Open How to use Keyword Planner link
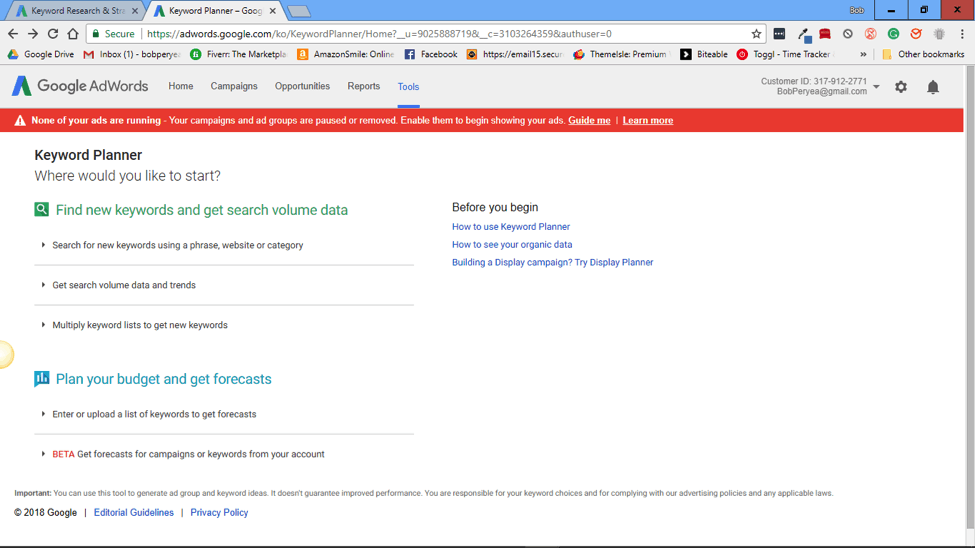The image size is (975, 548). (511, 227)
